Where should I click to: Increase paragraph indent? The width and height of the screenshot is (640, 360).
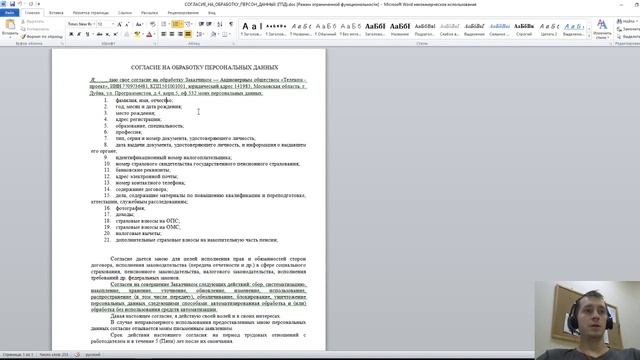pos(209,24)
